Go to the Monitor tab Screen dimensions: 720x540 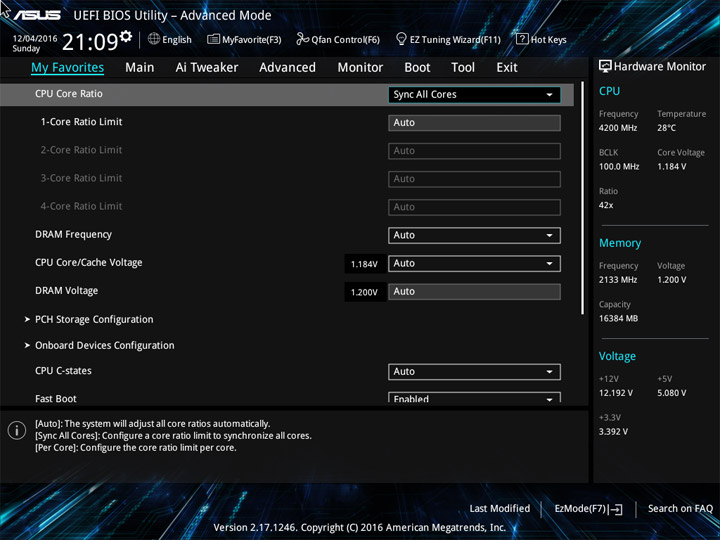[x=360, y=68]
